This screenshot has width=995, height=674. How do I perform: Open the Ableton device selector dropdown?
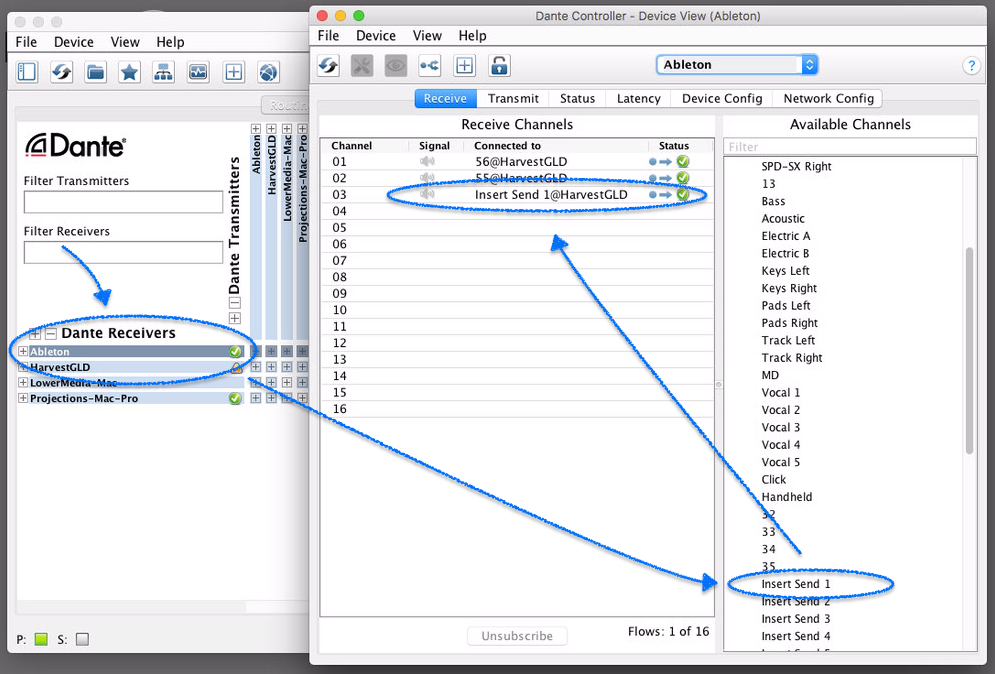(737, 65)
